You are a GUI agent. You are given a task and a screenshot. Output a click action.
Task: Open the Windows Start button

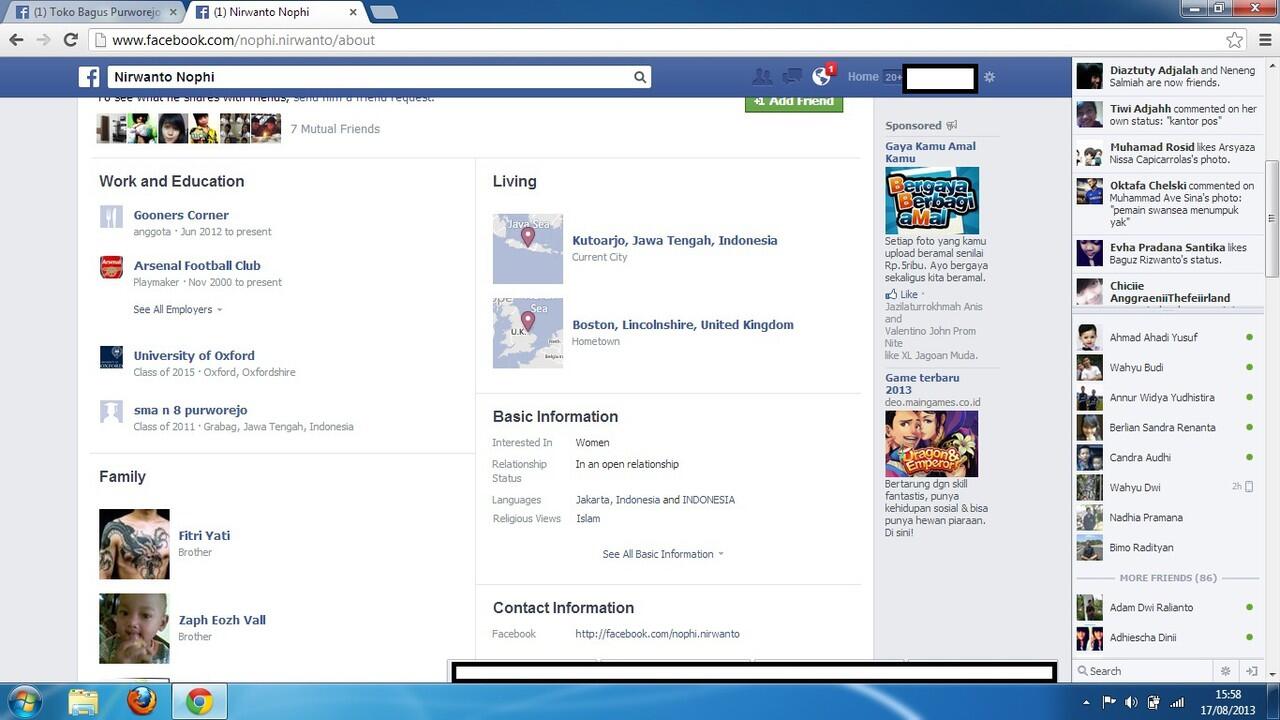pos(22,702)
